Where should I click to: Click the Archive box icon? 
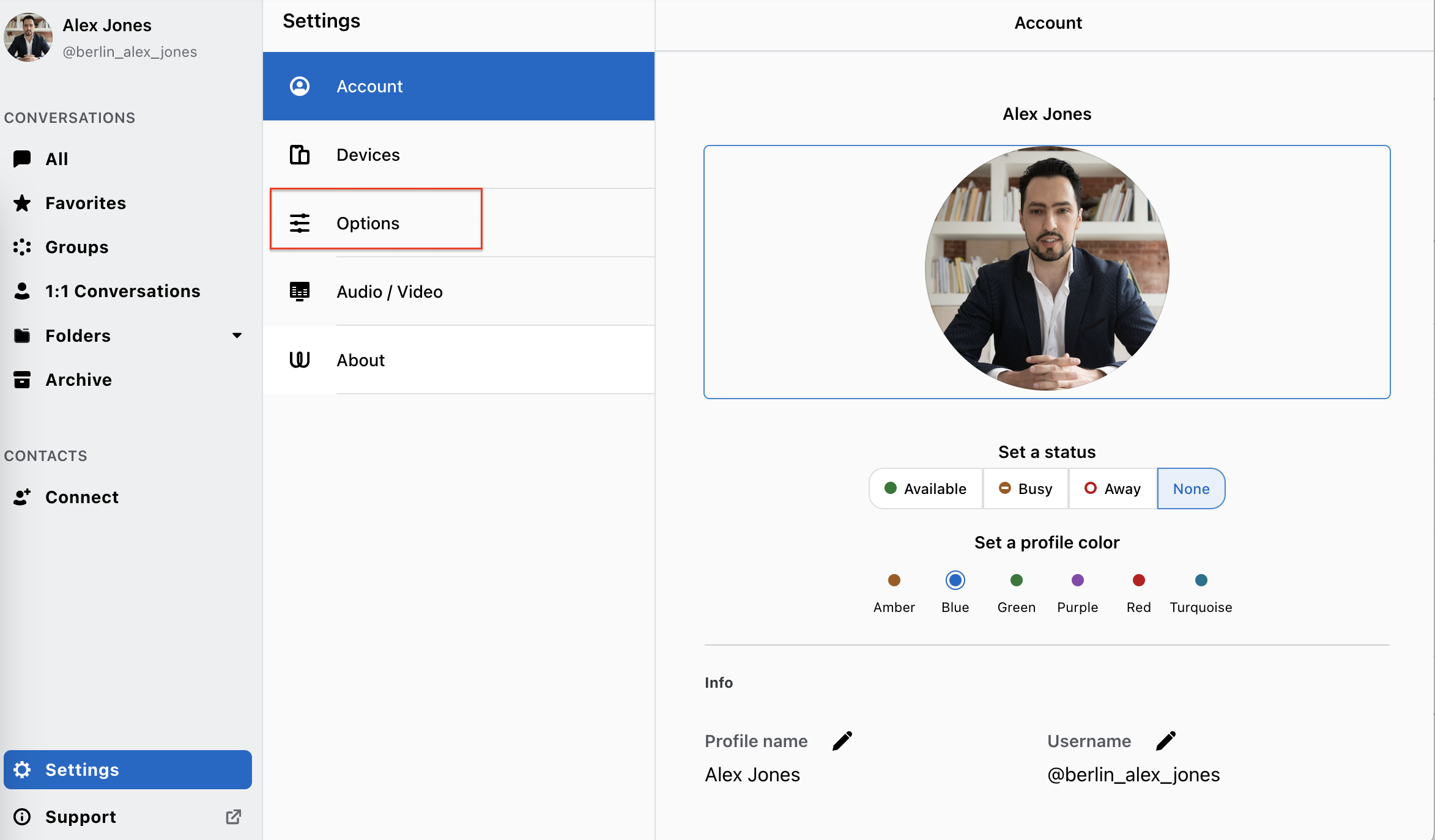tap(22, 380)
